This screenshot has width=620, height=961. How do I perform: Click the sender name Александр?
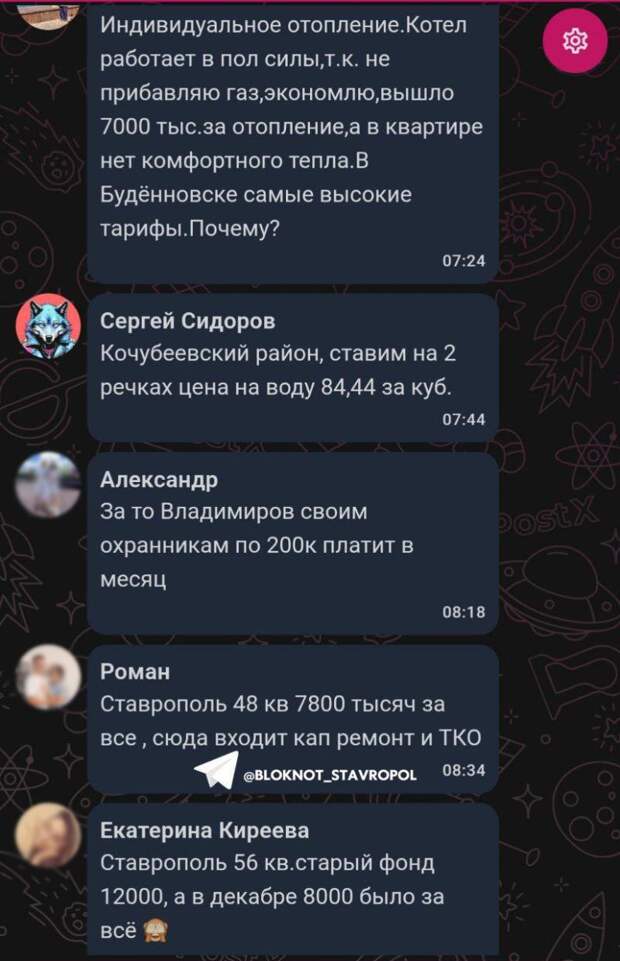coord(159,479)
